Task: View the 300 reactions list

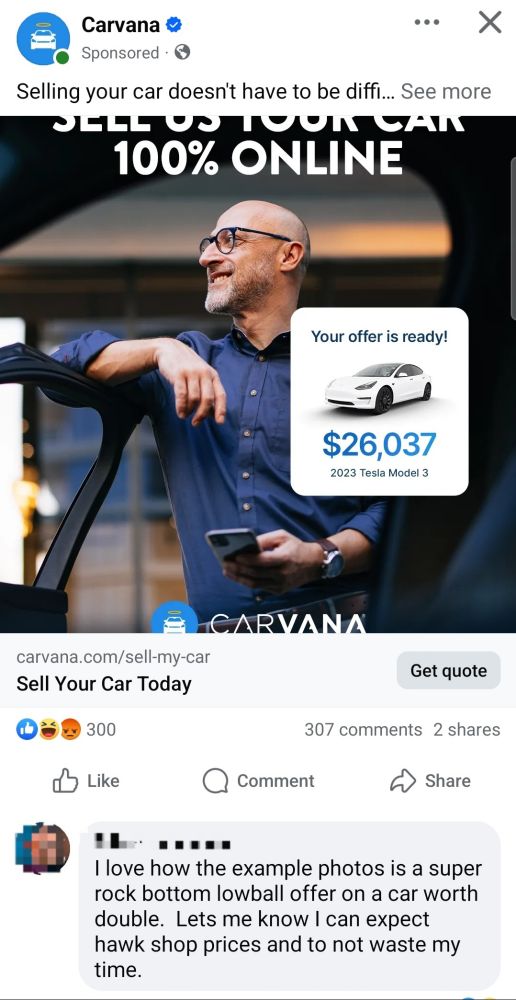Action: 101,729
